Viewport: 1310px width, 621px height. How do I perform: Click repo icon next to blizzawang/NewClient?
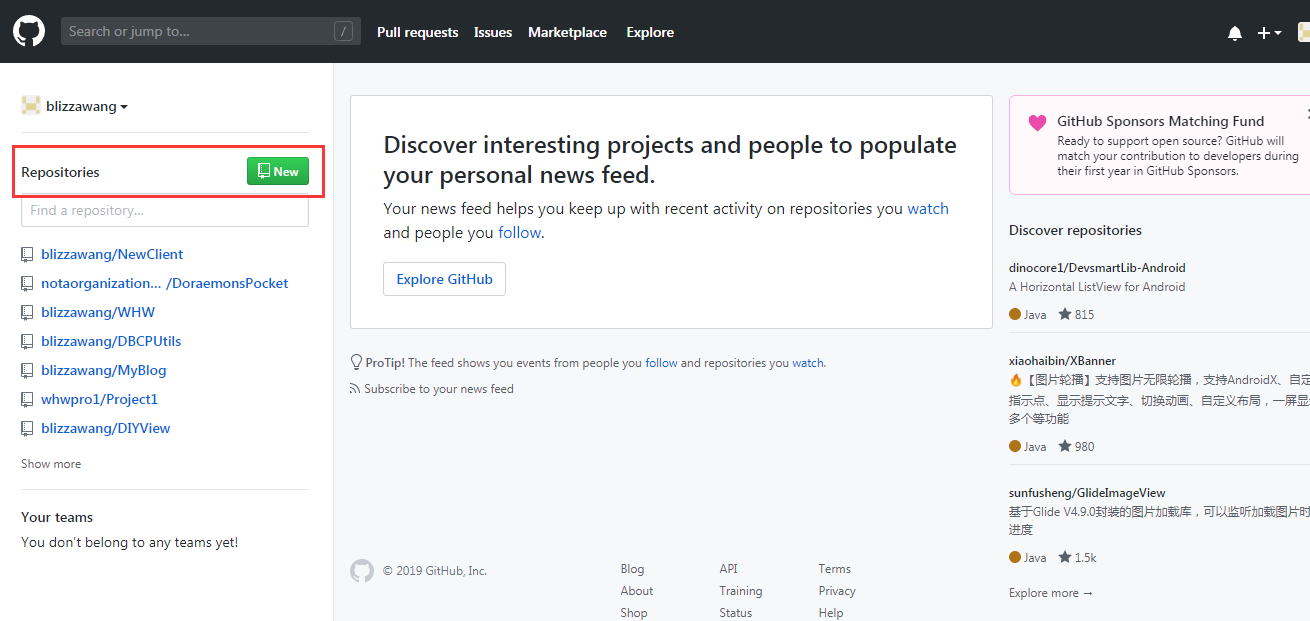[x=28, y=255]
